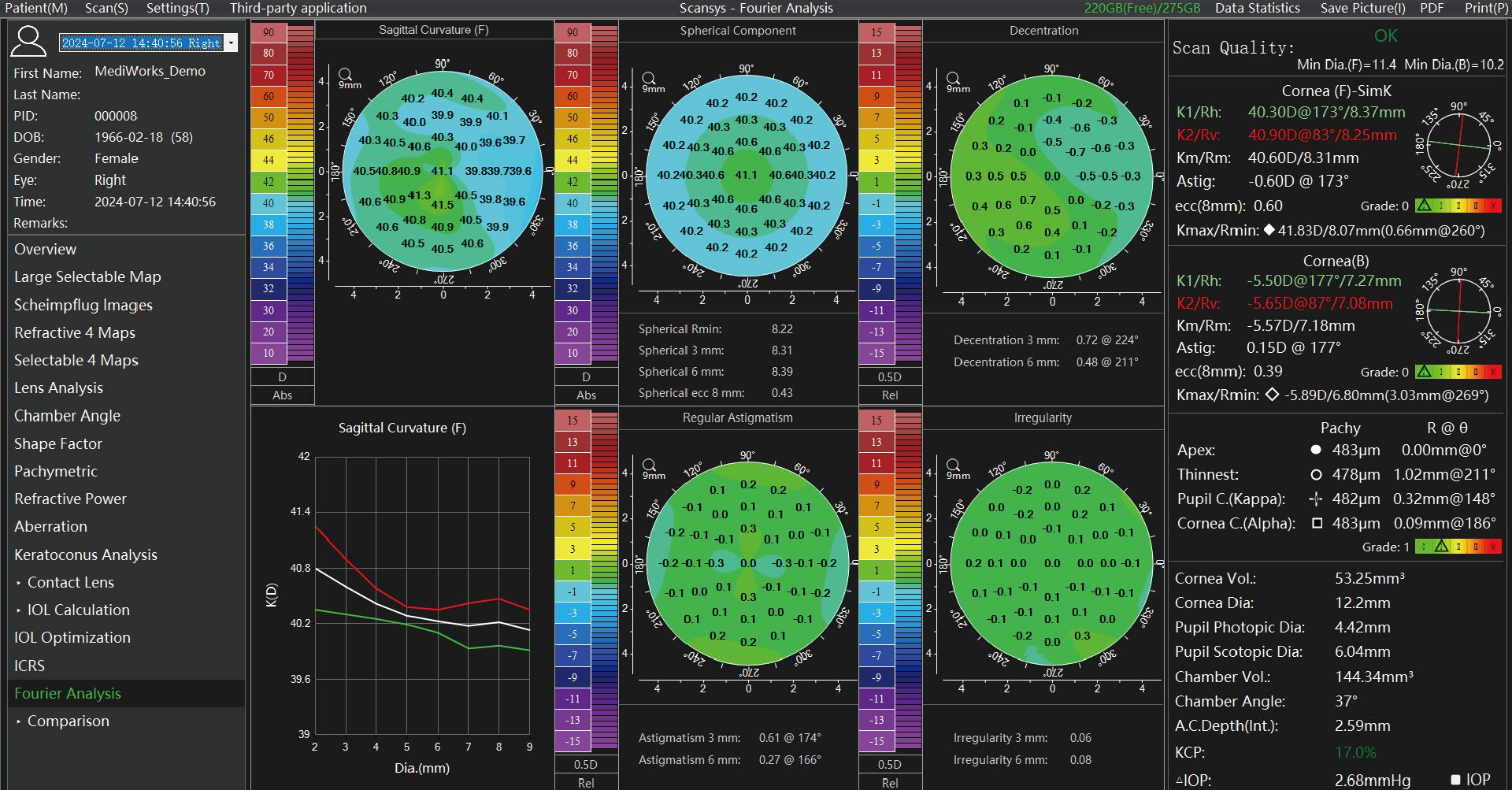Viewport: 1512px width, 790px height.
Task: Click the 44 yellow swatch on Sagittal color scale
Action: 269,160
